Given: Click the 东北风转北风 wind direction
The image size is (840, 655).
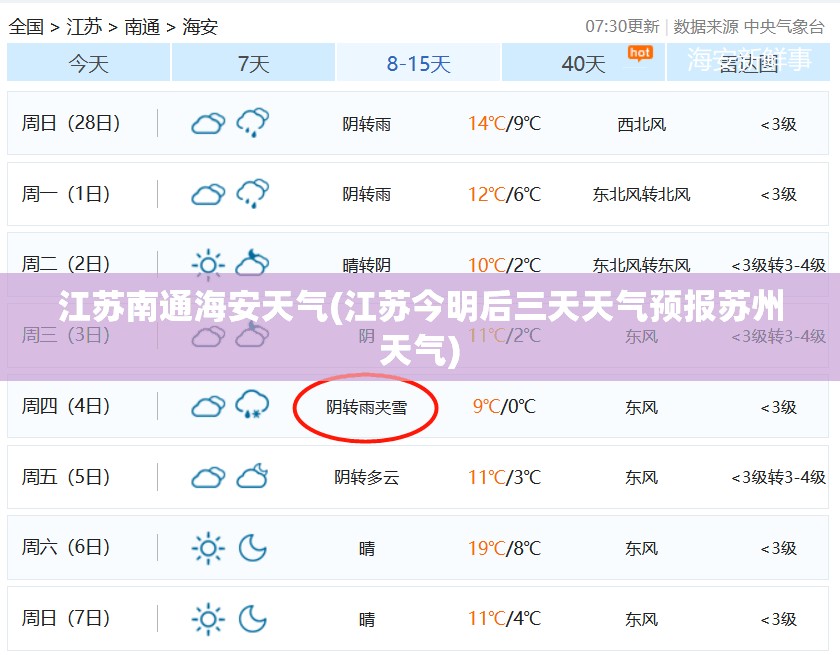Looking at the screenshot, I should tap(641, 194).
